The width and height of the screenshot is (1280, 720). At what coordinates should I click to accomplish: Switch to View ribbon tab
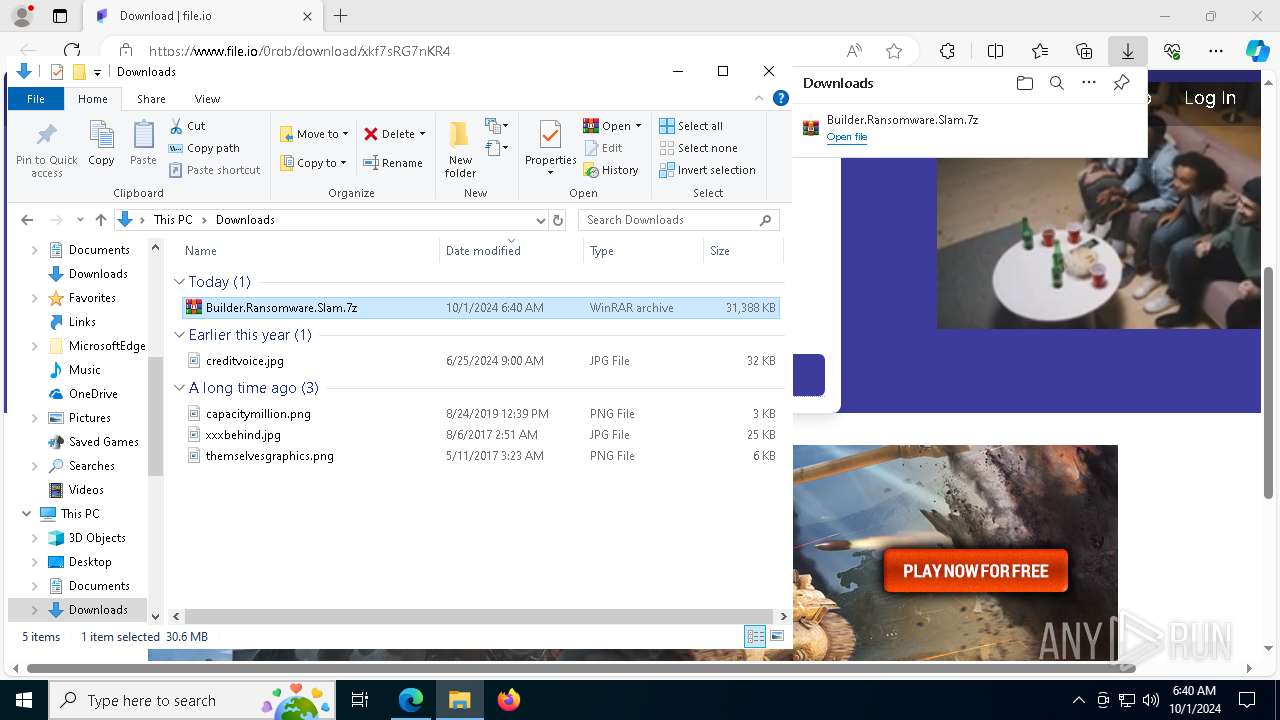coord(207,99)
